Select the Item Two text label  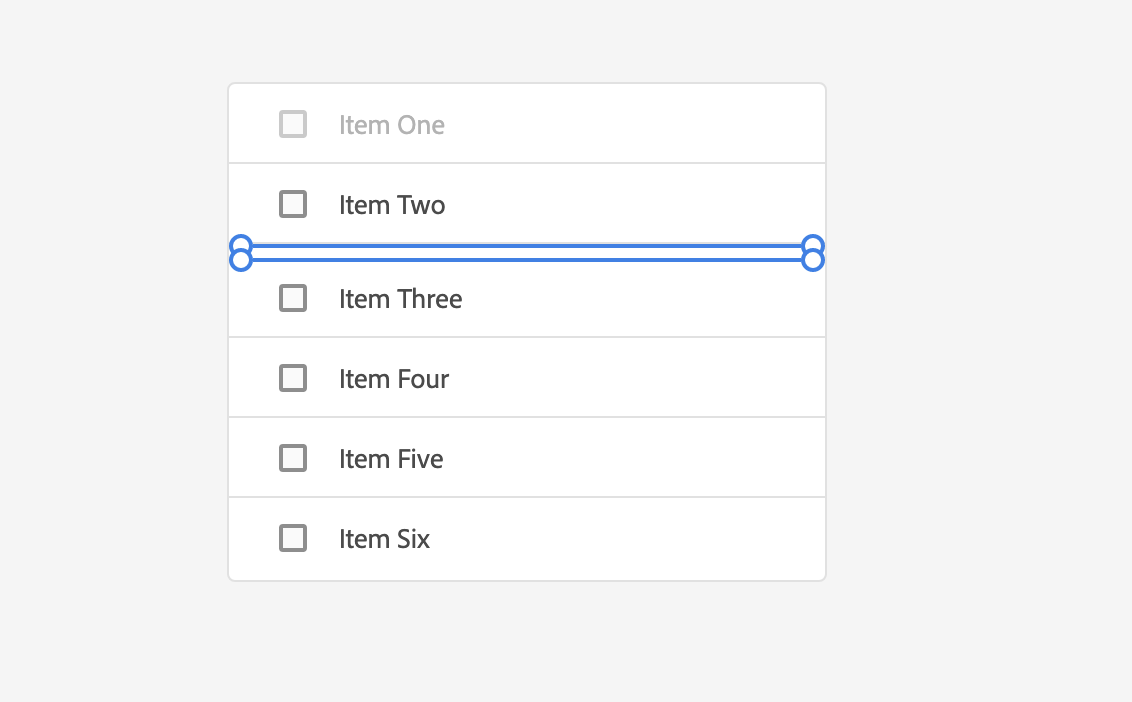392,205
